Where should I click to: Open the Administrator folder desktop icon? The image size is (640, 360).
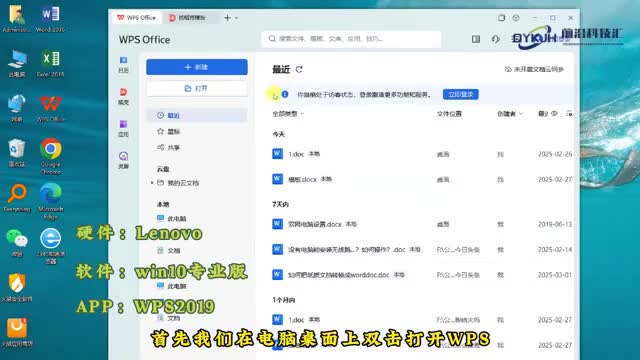tap(17, 19)
